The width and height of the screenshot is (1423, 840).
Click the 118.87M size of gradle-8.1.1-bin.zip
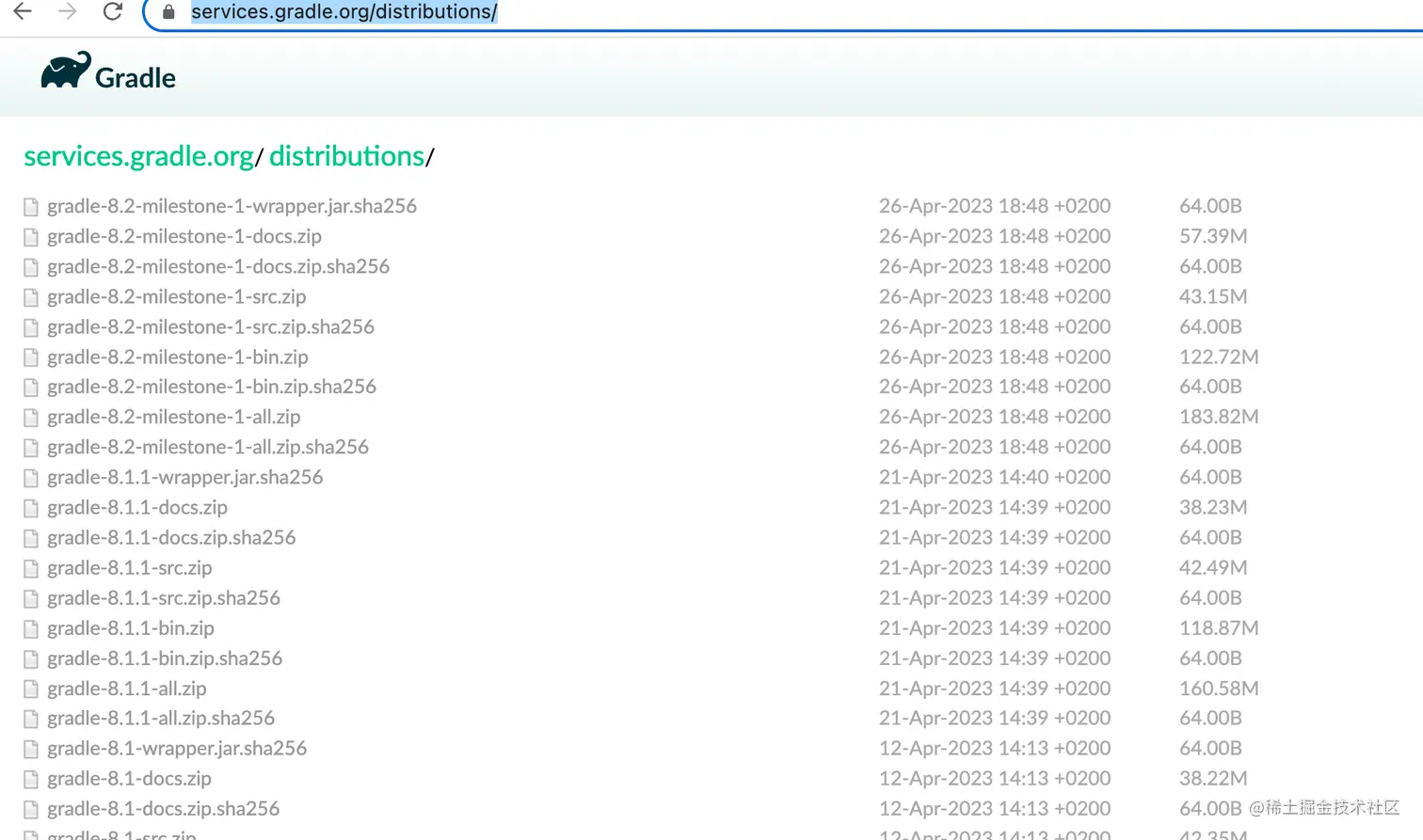point(1219,627)
